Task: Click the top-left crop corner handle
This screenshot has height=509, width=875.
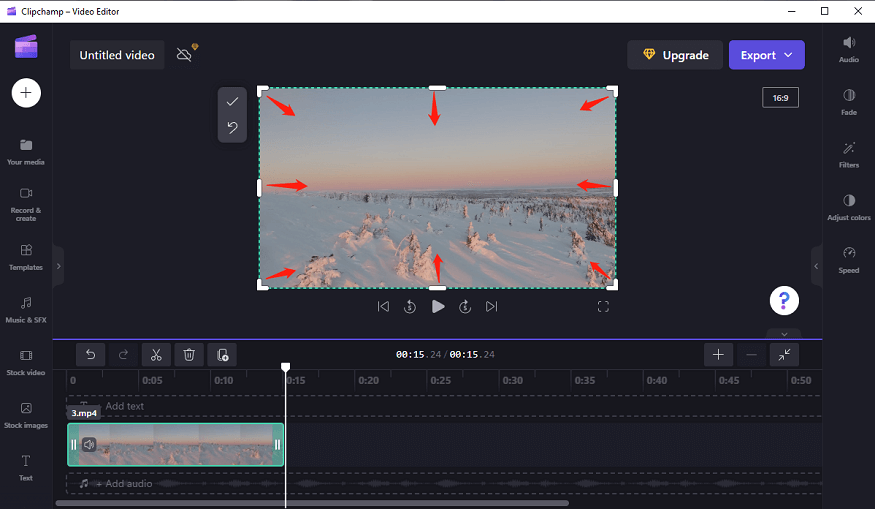Action: [x=261, y=90]
